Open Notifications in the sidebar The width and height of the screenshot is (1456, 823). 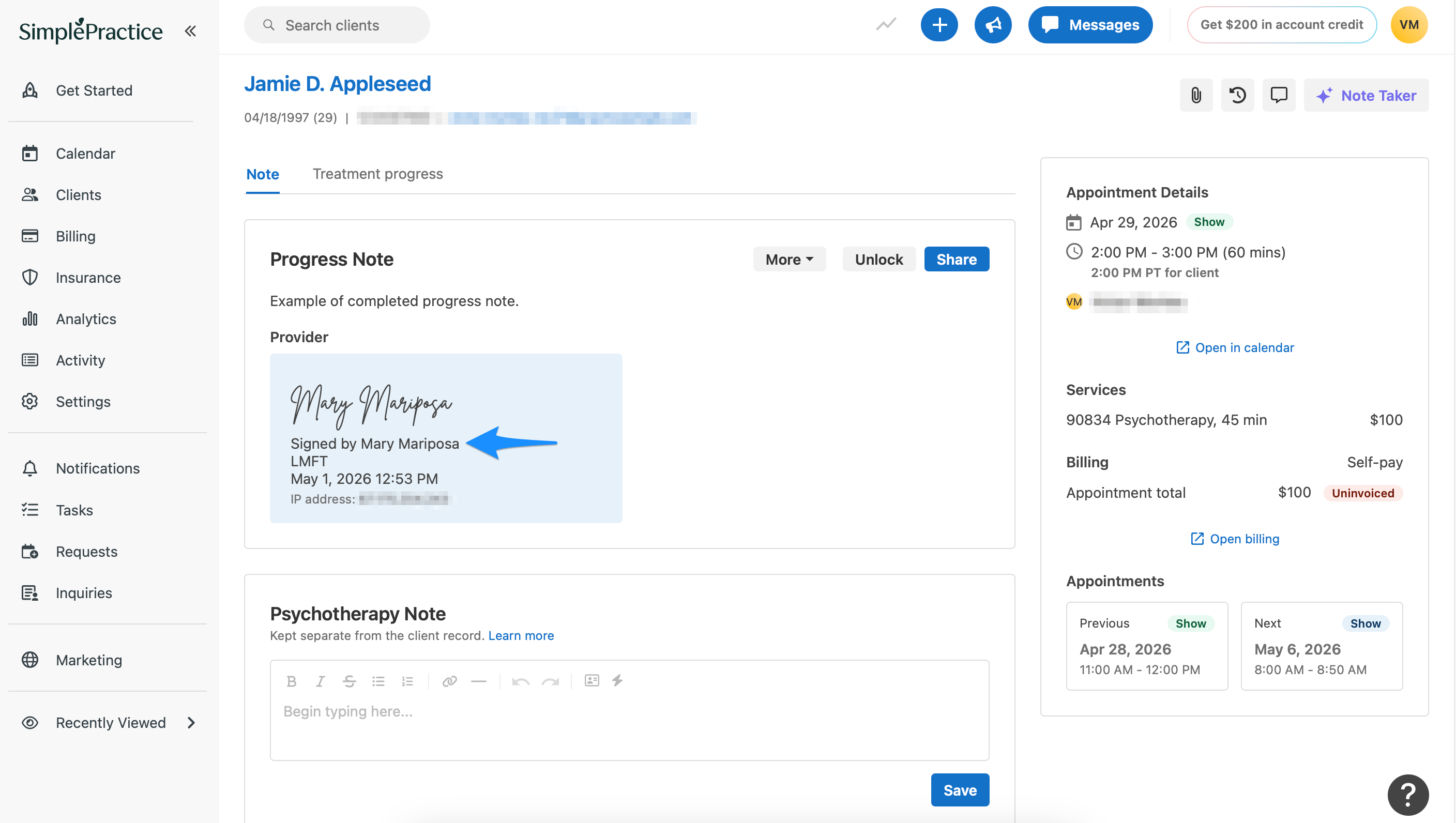(x=81, y=468)
